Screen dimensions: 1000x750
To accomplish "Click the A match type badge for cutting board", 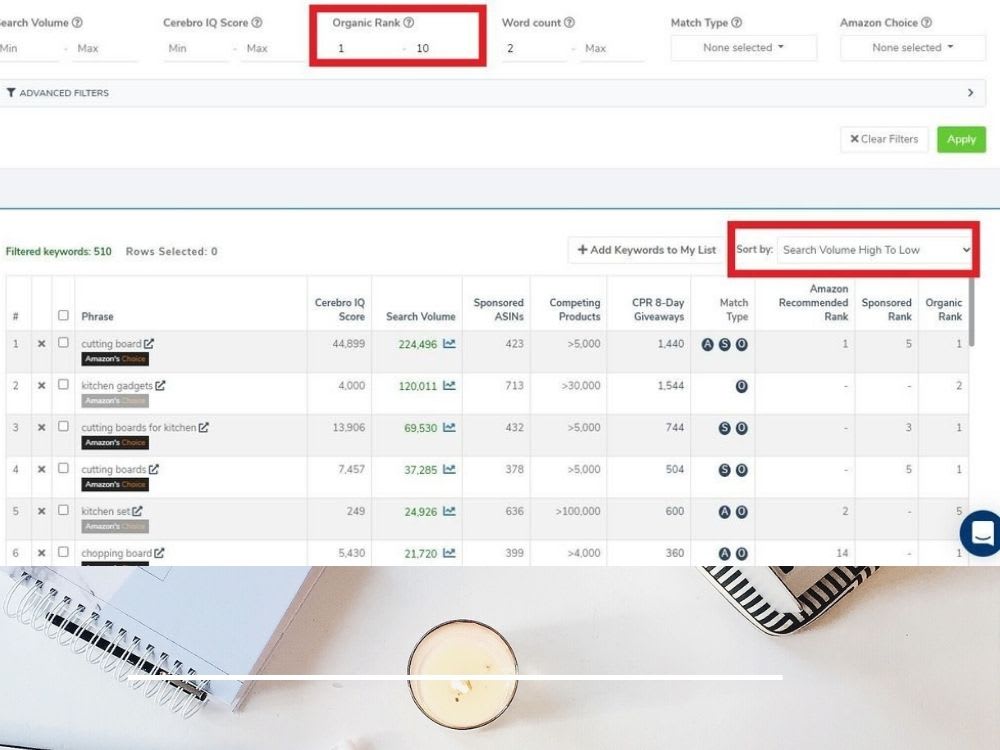I will click(707, 344).
